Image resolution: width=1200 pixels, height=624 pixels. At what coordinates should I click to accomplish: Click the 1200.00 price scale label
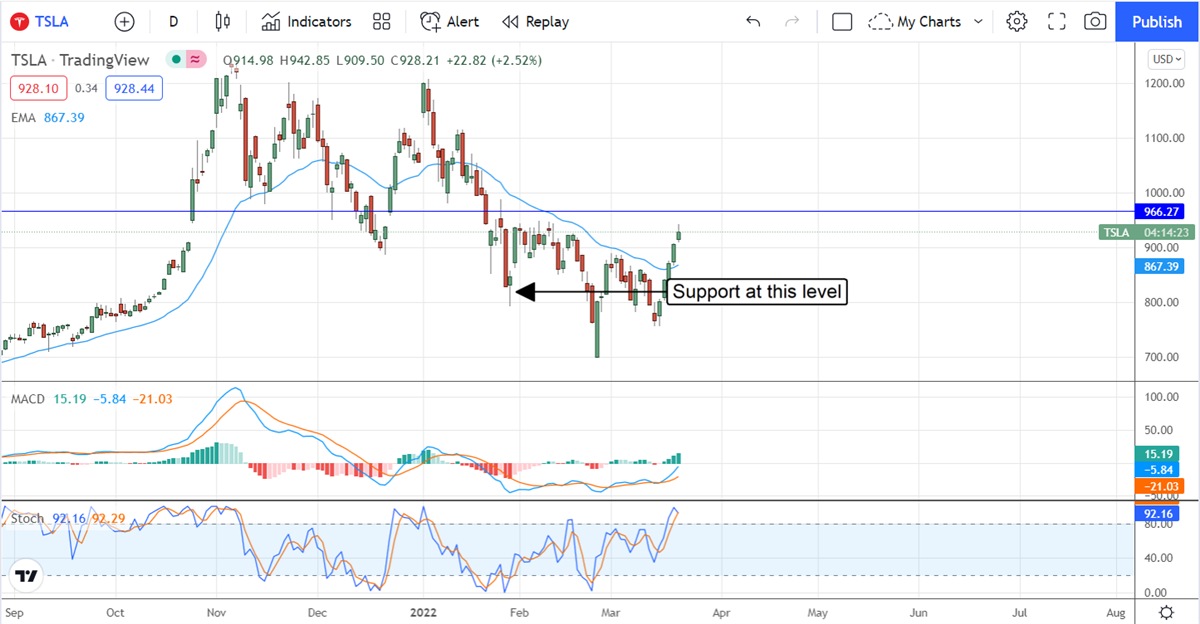(1163, 84)
